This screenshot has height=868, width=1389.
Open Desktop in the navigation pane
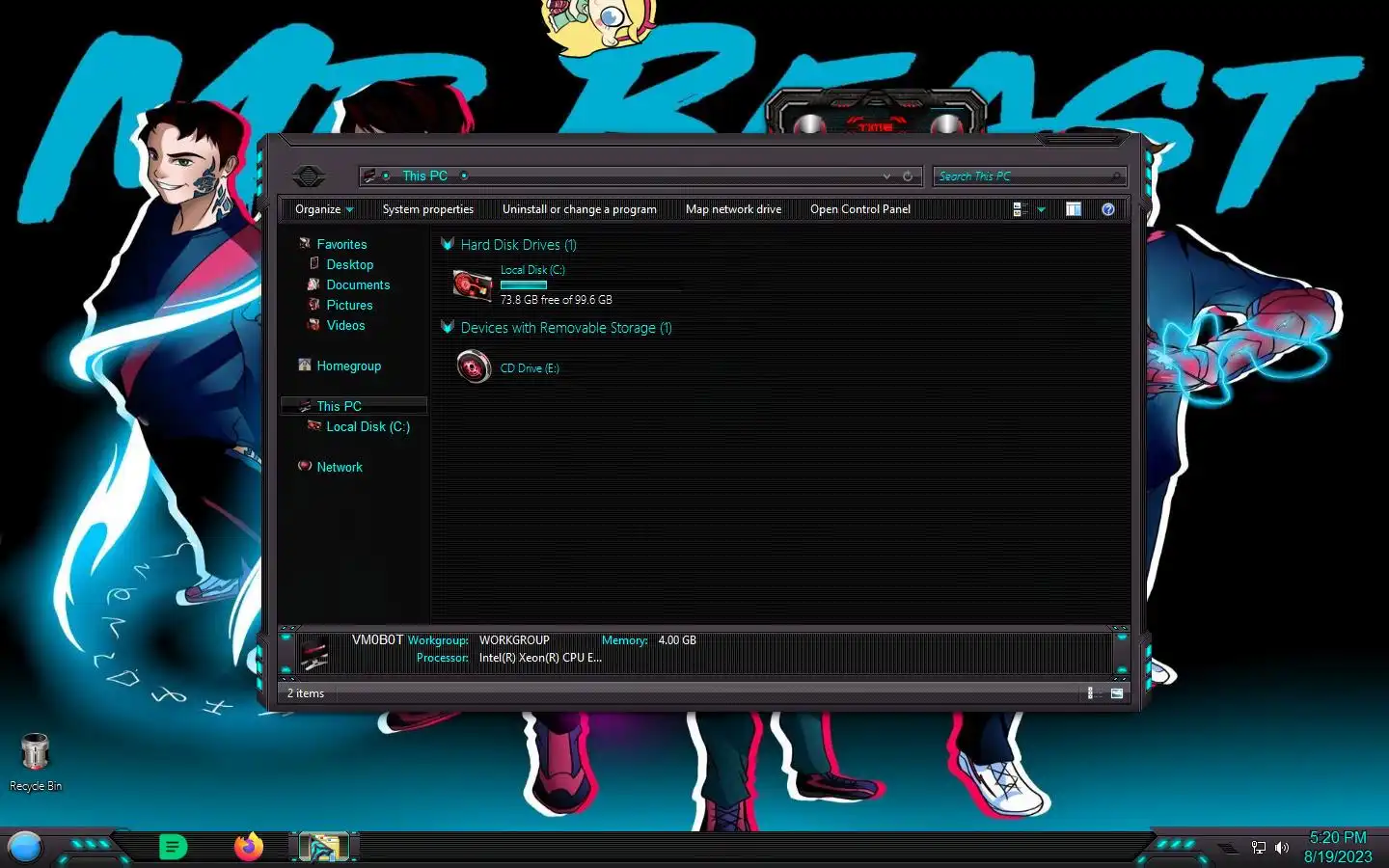[349, 265]
